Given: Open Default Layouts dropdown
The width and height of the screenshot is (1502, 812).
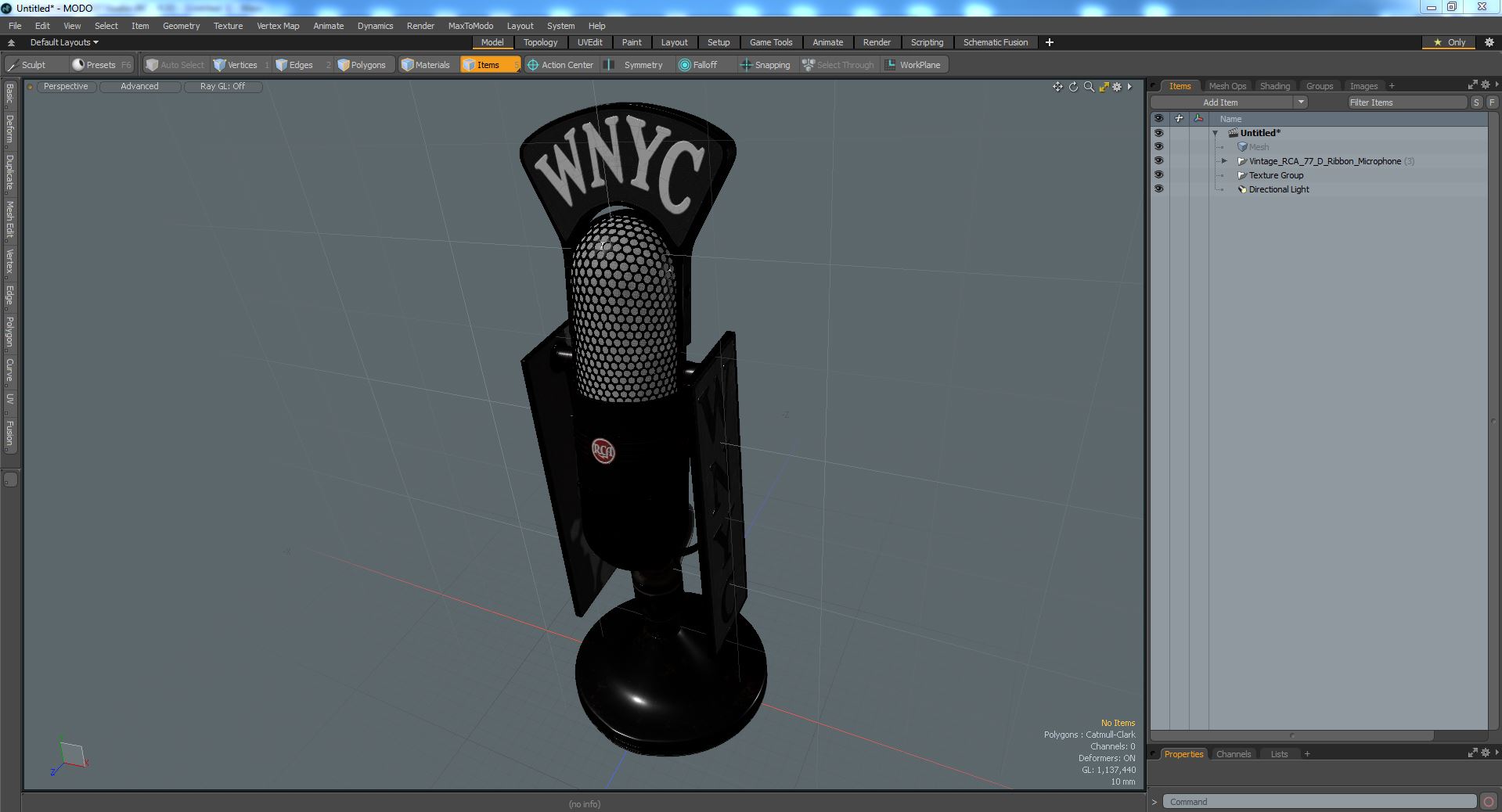Looking at the screenshot, I should tap(64, 42).
